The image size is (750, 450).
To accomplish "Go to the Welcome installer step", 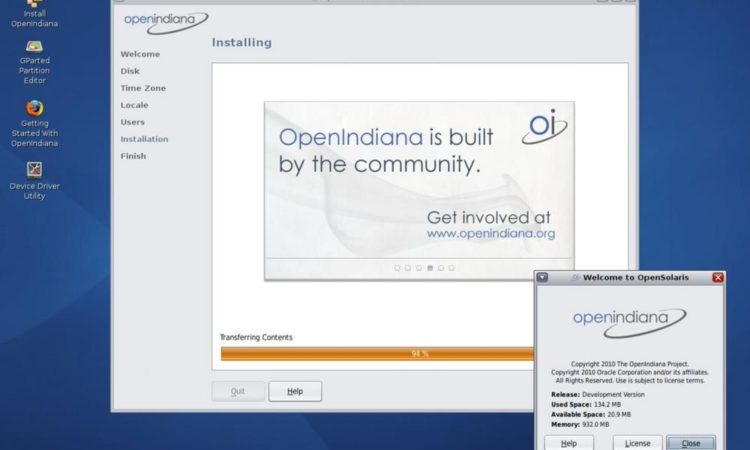I will pyautogui.click(x=140, y=54).
